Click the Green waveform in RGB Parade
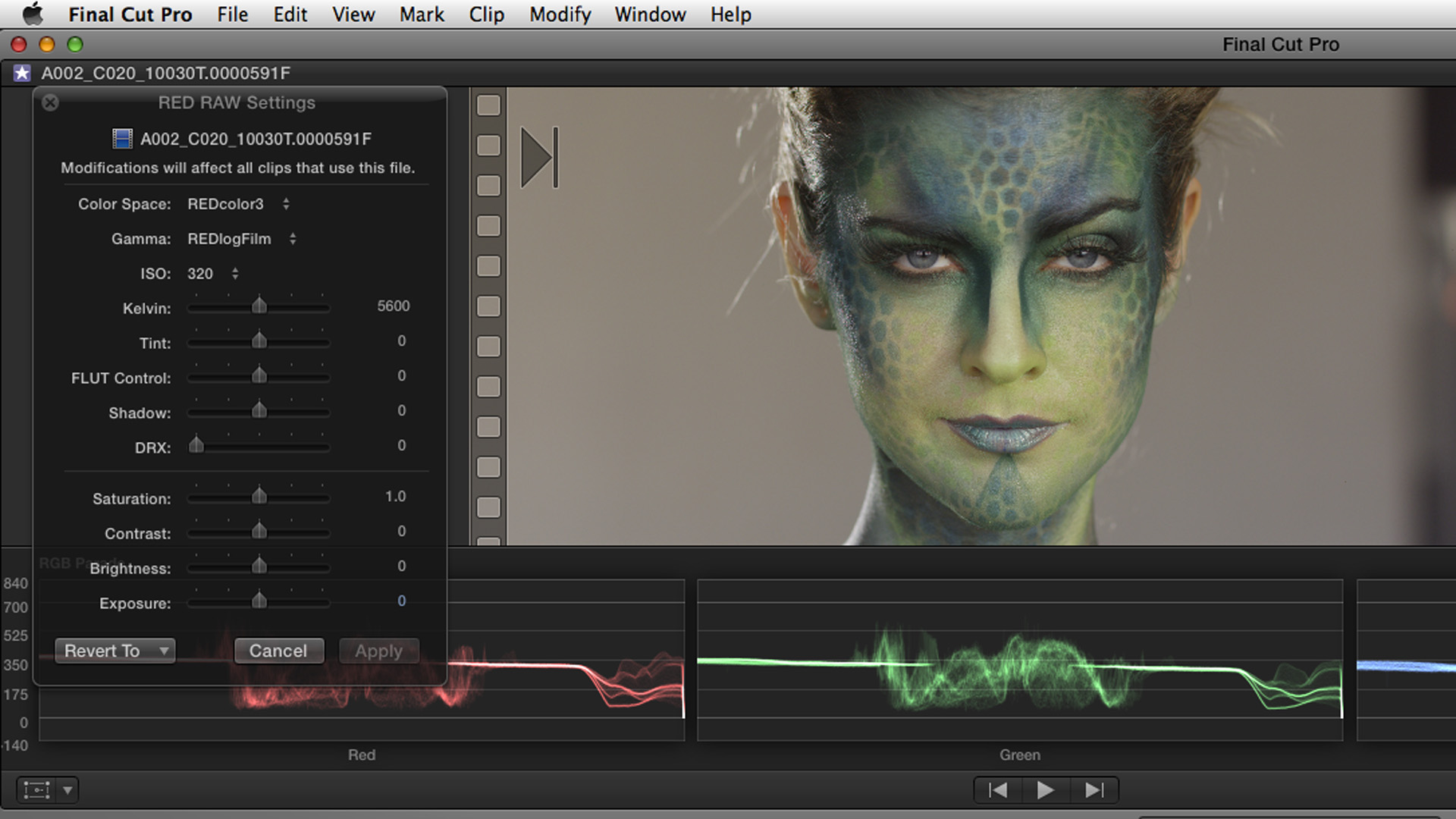Viewport: 1456px width, 819px height. tap(1020, 660)
